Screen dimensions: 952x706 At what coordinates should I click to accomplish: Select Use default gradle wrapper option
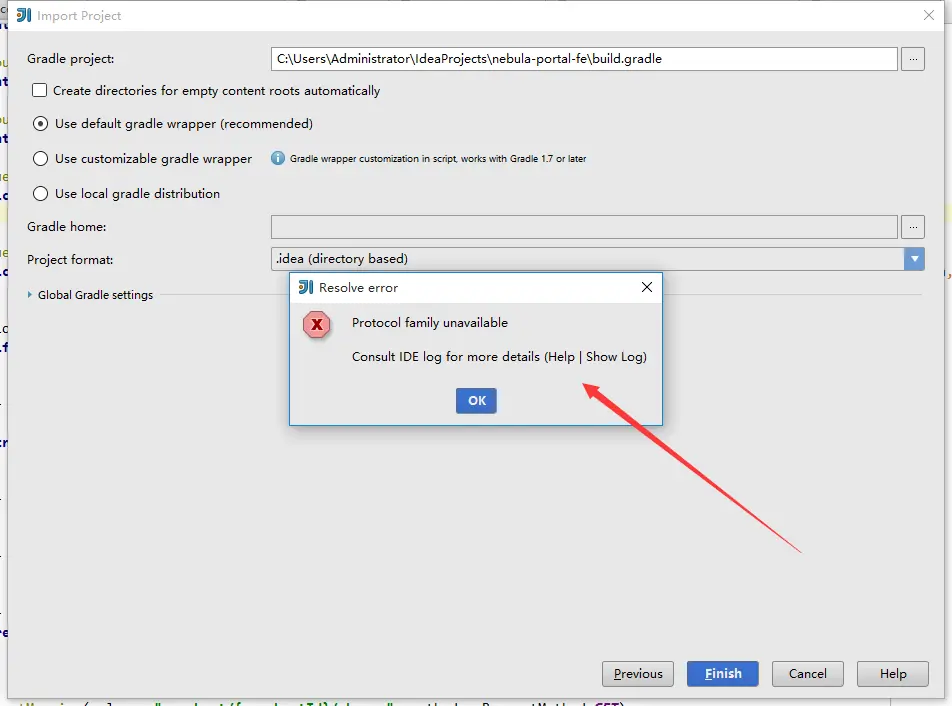point(40,124)
